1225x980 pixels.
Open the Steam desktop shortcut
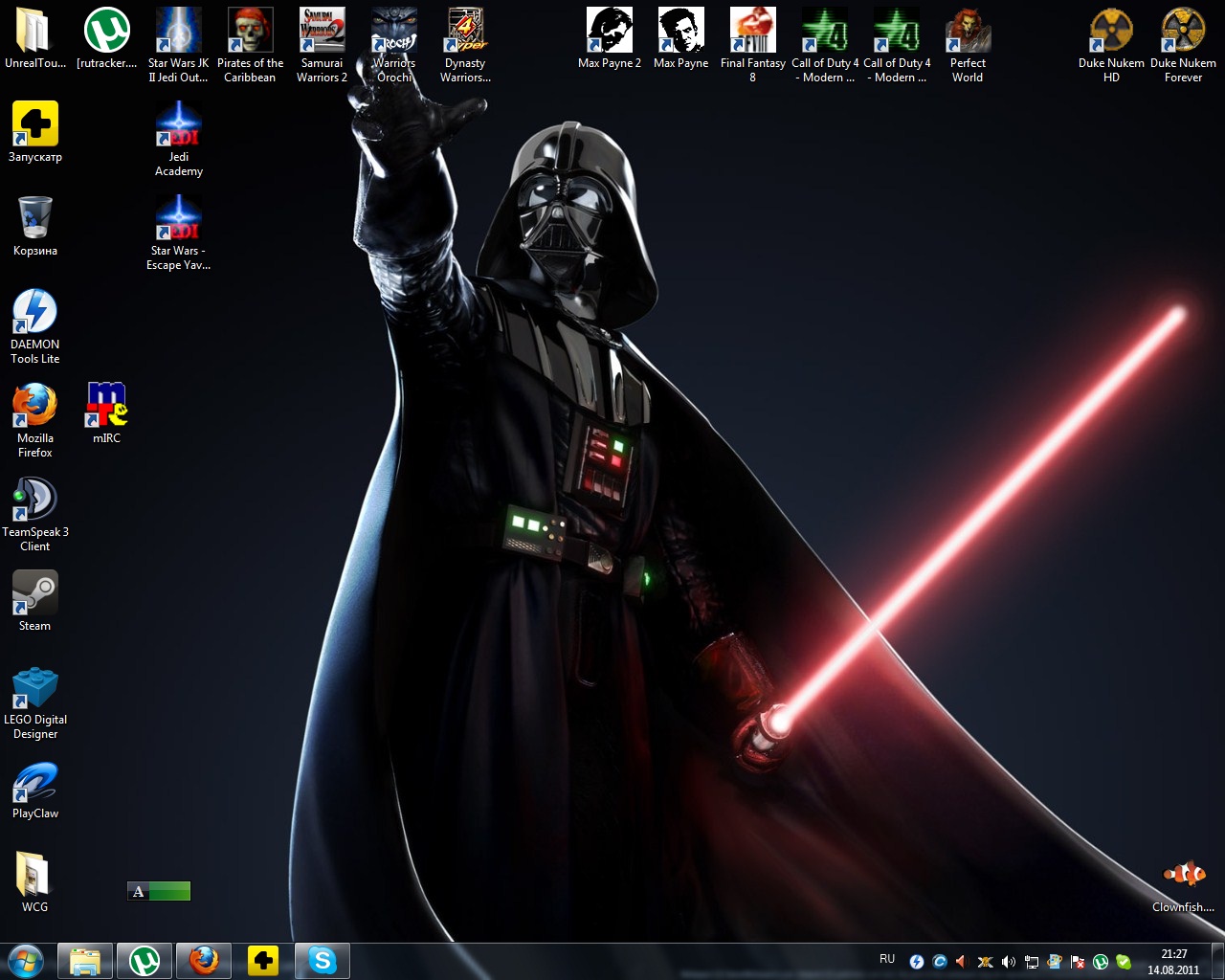click(34, 594)
